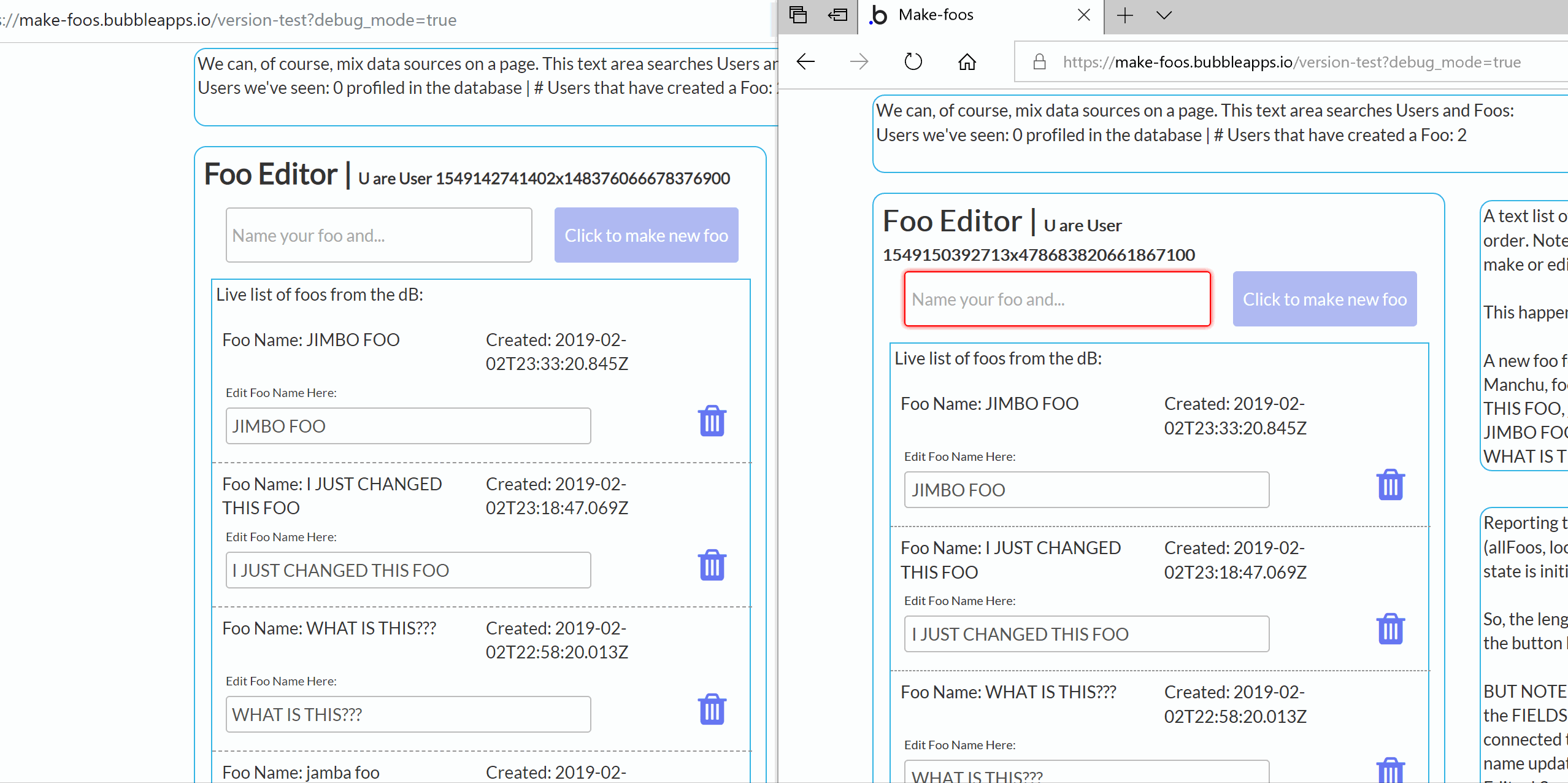Focus red-outlined Name your foo input
The width and height of the screenshot is (1568, 783).
1057,299
